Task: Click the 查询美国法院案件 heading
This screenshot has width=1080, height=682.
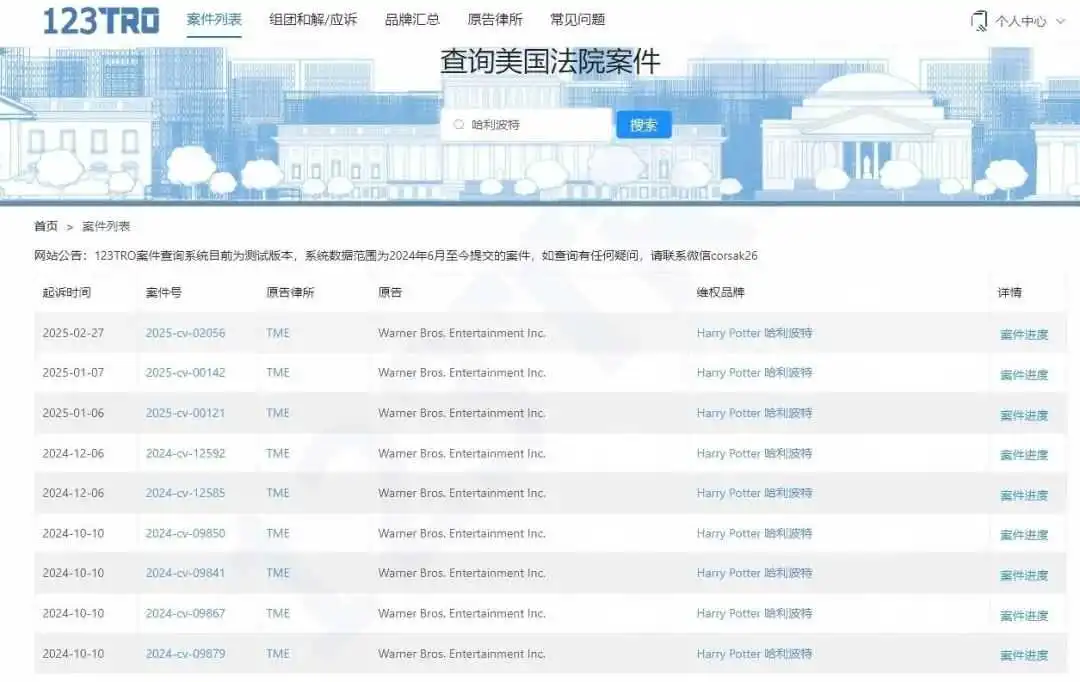Action: 550,61
